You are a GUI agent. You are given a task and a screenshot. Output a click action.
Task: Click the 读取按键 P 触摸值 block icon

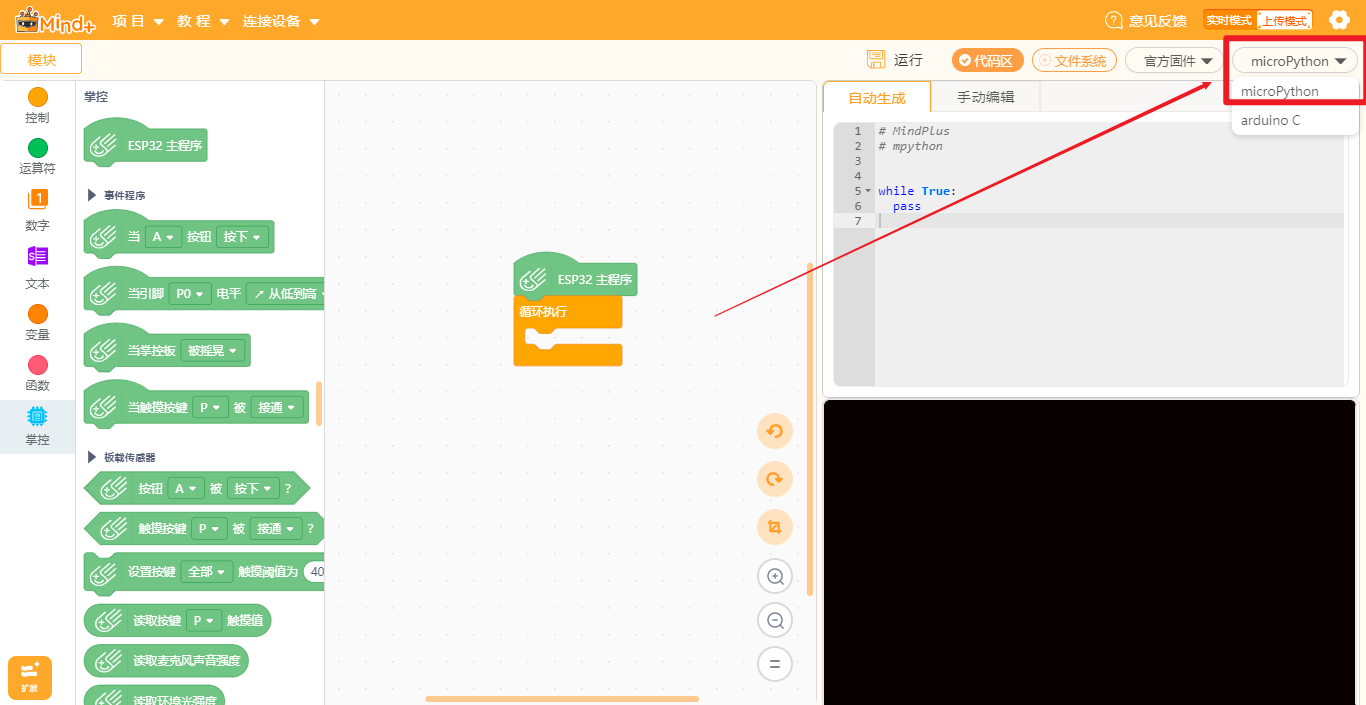point(108,621)
